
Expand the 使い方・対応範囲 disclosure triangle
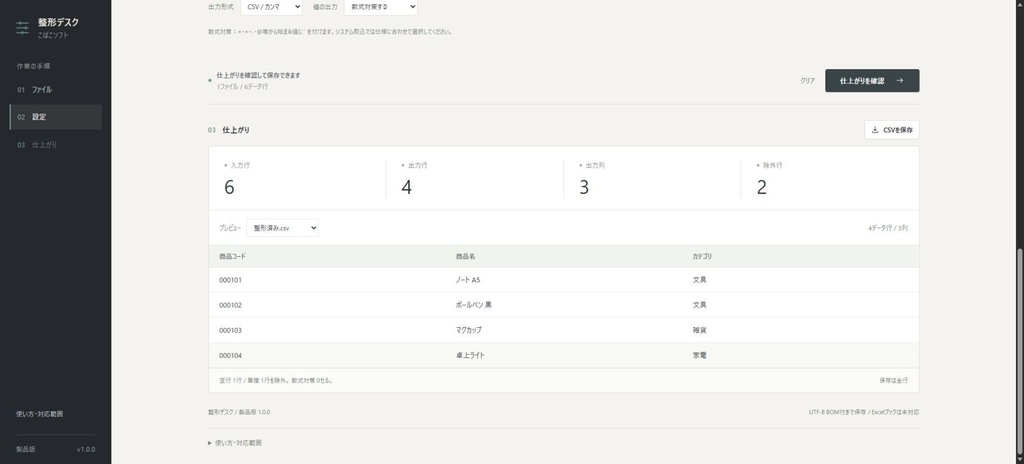pyautogui.click(x=210, y=443)
